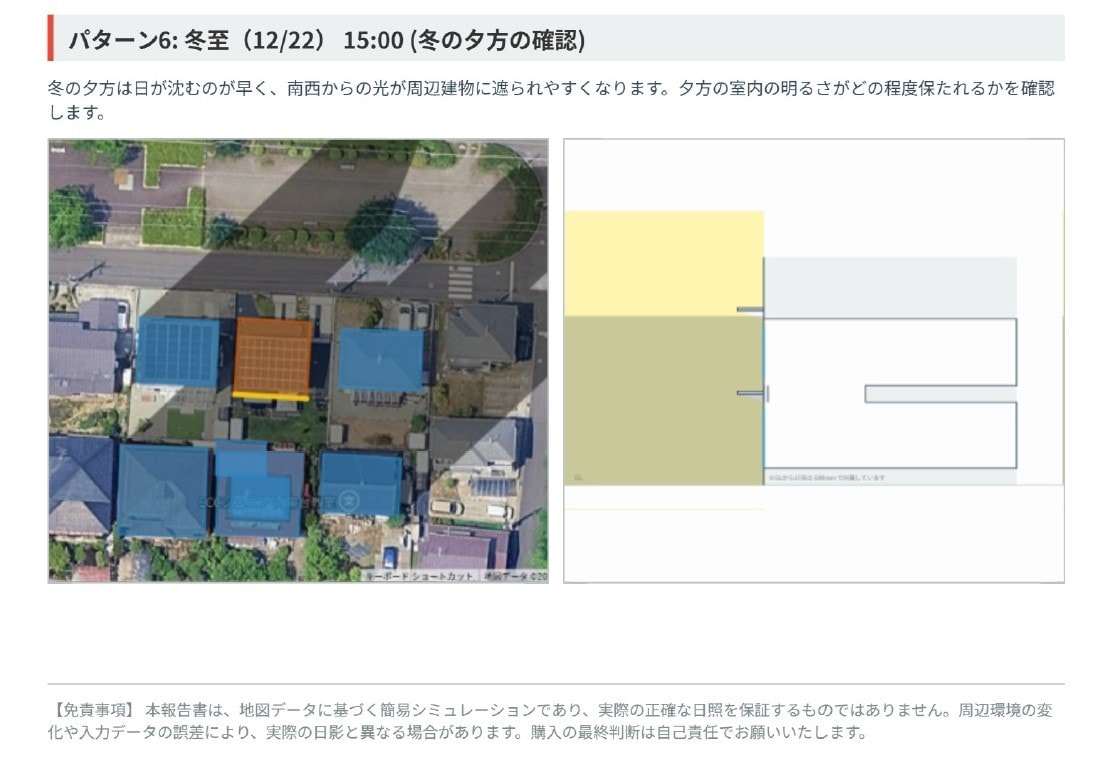Click the olive shaded area in the floor plan
Image resolution: width=1117 pixels, height=775 pixels.
663,401
